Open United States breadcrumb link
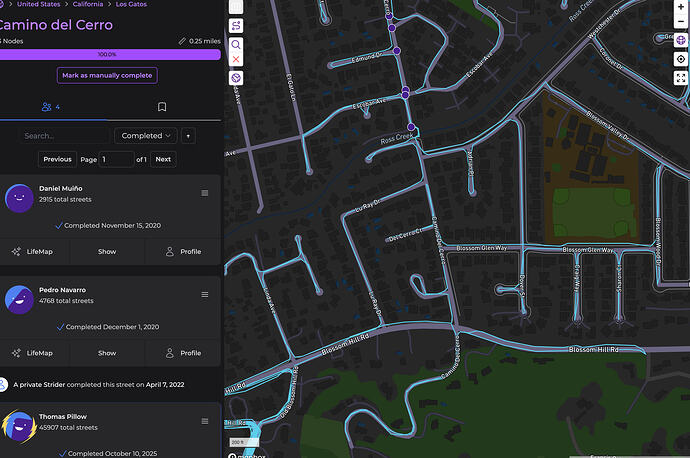The height and width of the screenshot is (458, 690). [39, 4]
